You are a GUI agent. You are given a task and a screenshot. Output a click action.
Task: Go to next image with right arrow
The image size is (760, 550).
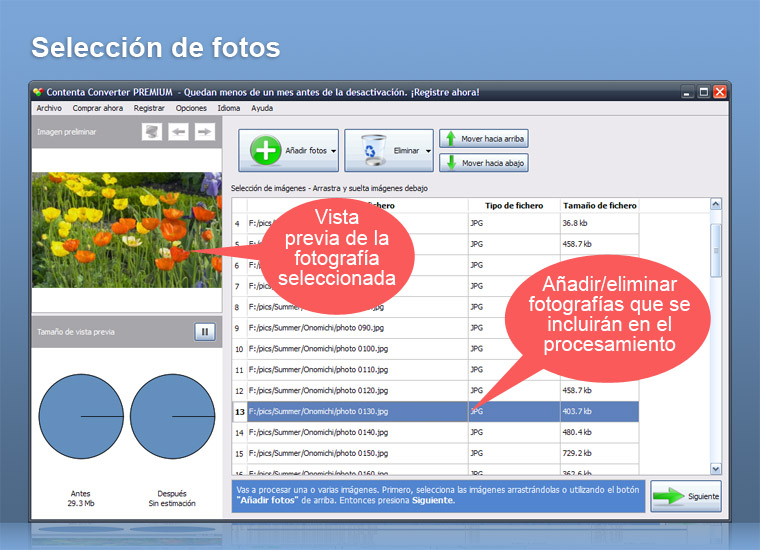pos(205,131)
